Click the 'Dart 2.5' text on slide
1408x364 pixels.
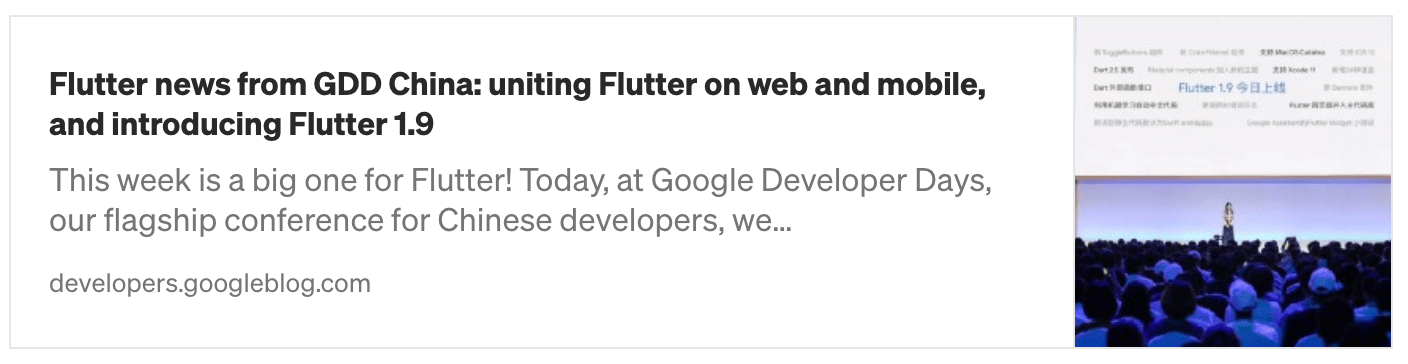(1106, 70)
